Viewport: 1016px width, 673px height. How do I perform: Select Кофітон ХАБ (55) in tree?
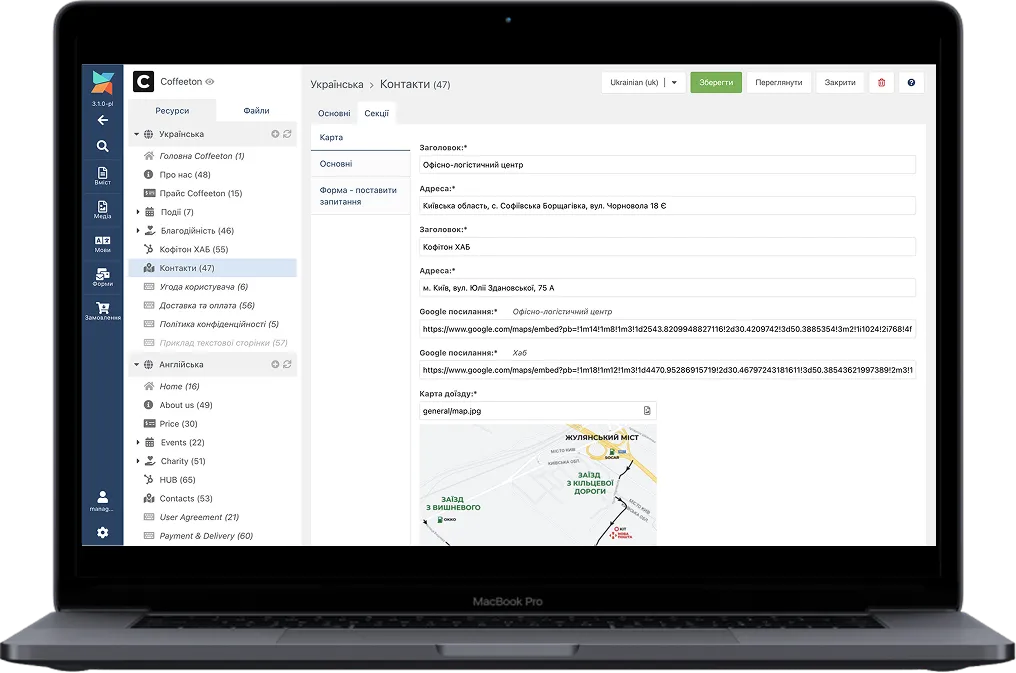coord(194,249)
